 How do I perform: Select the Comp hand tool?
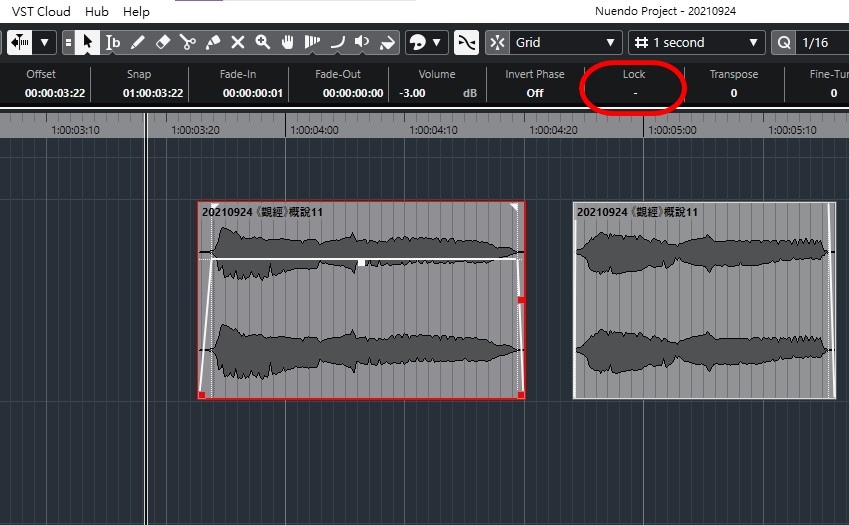point(288,42)
